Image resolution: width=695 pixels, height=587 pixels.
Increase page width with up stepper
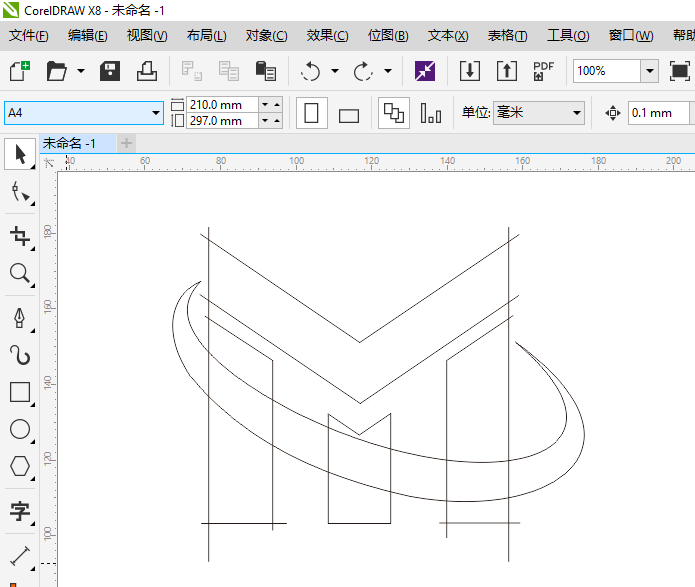click(277, 105)
